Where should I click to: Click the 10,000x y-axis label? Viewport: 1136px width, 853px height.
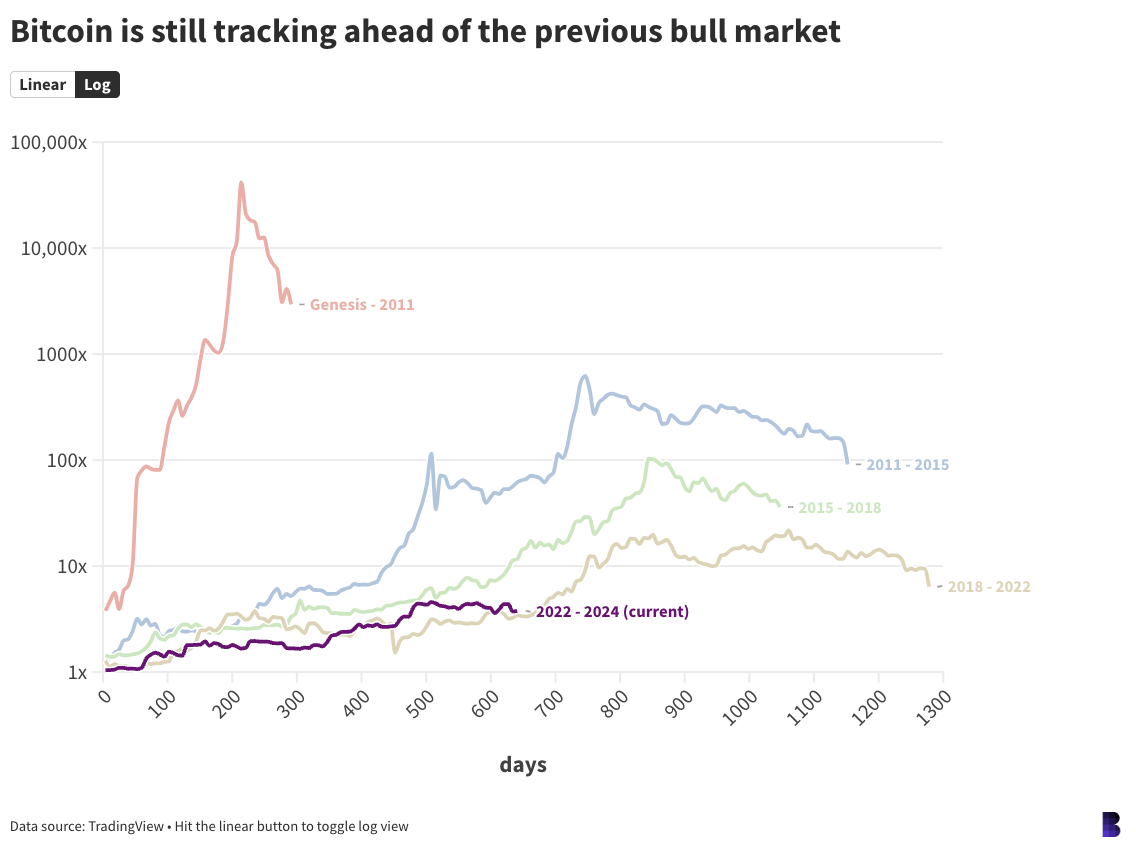pyautogui.click(x=54, y=248)
